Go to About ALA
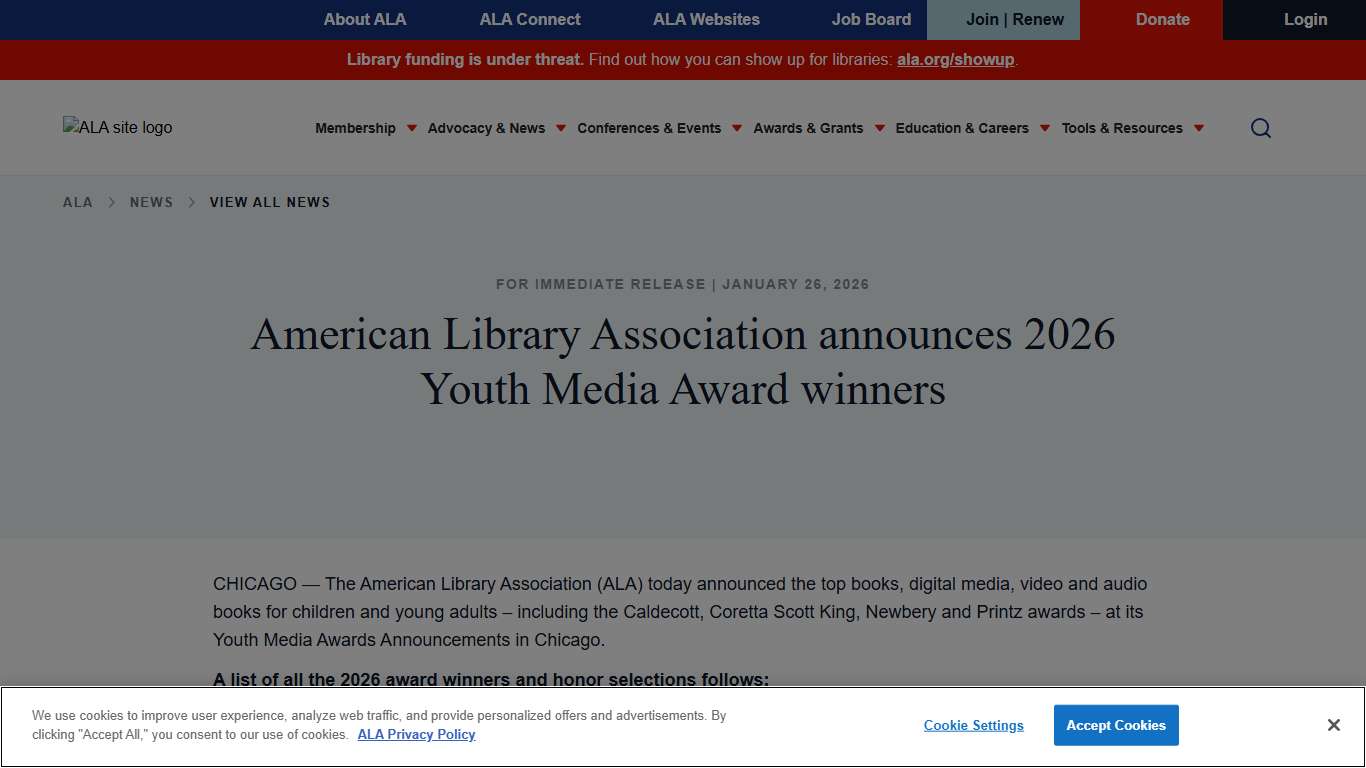Screen dimensions: 1366x768 click(364, 19)
